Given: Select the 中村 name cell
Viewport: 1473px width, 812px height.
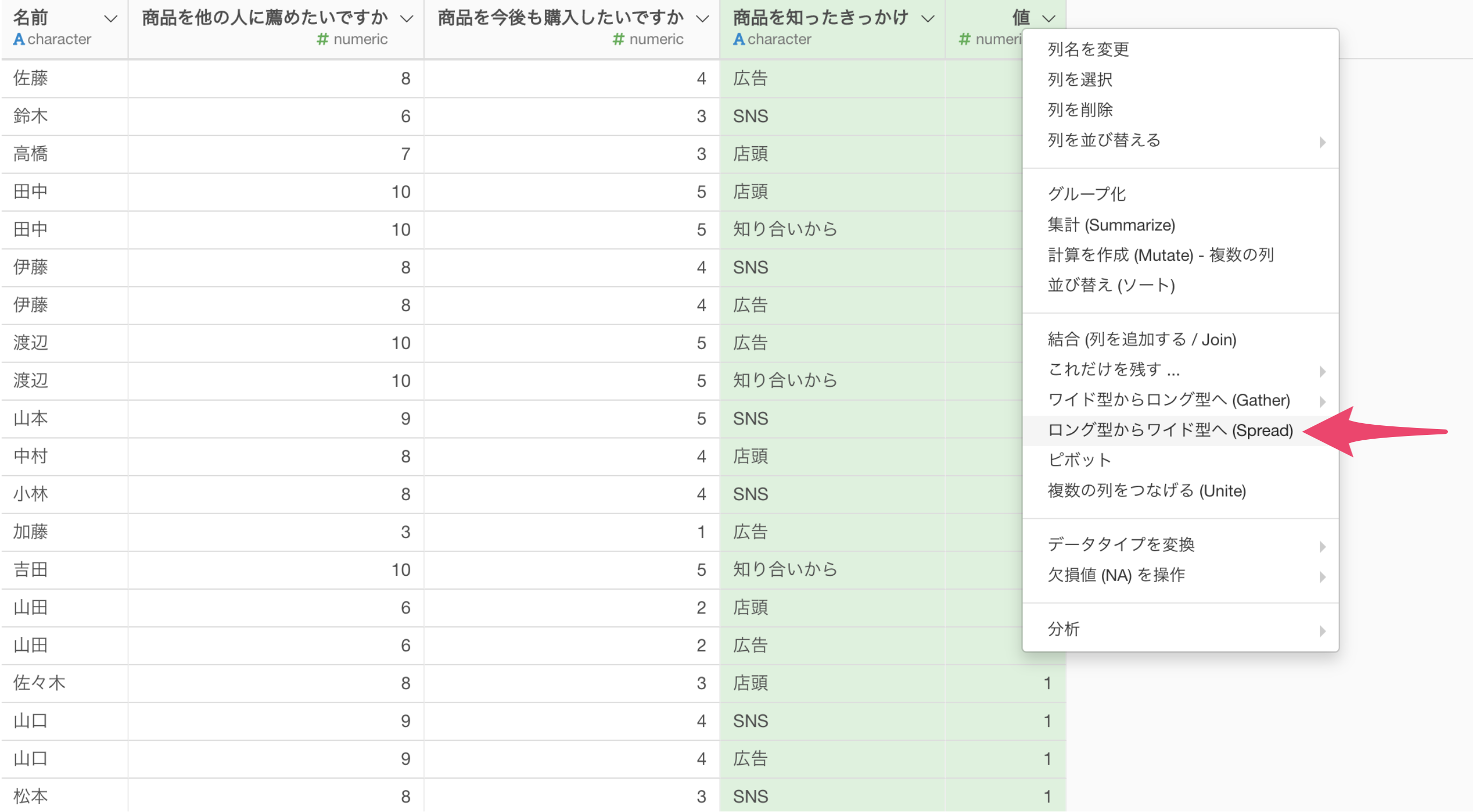Looking at the screenshot, I should pos(65,456).
